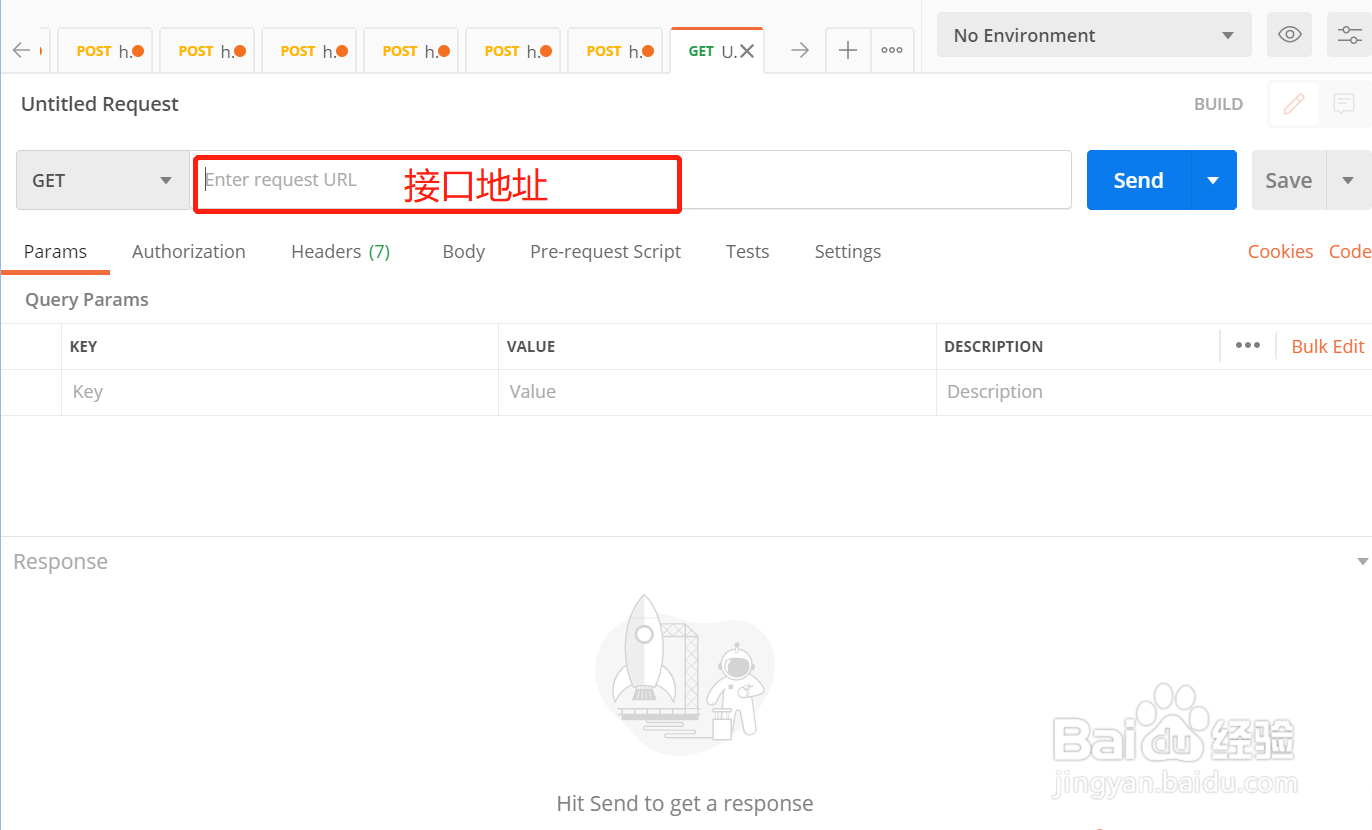Click the Key input cell
Image resolution: width=1372 pixels, height=830 pixels.
point(280,392)
